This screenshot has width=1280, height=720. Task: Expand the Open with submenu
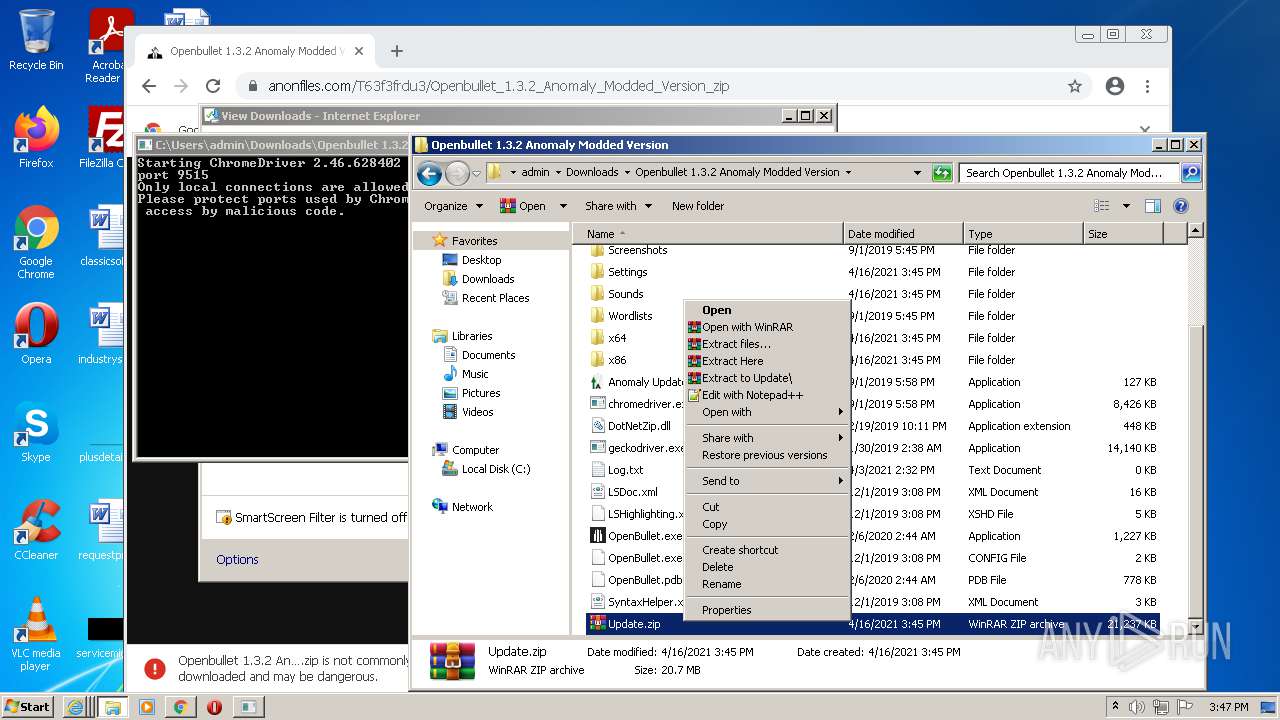(x=766, y=412)
